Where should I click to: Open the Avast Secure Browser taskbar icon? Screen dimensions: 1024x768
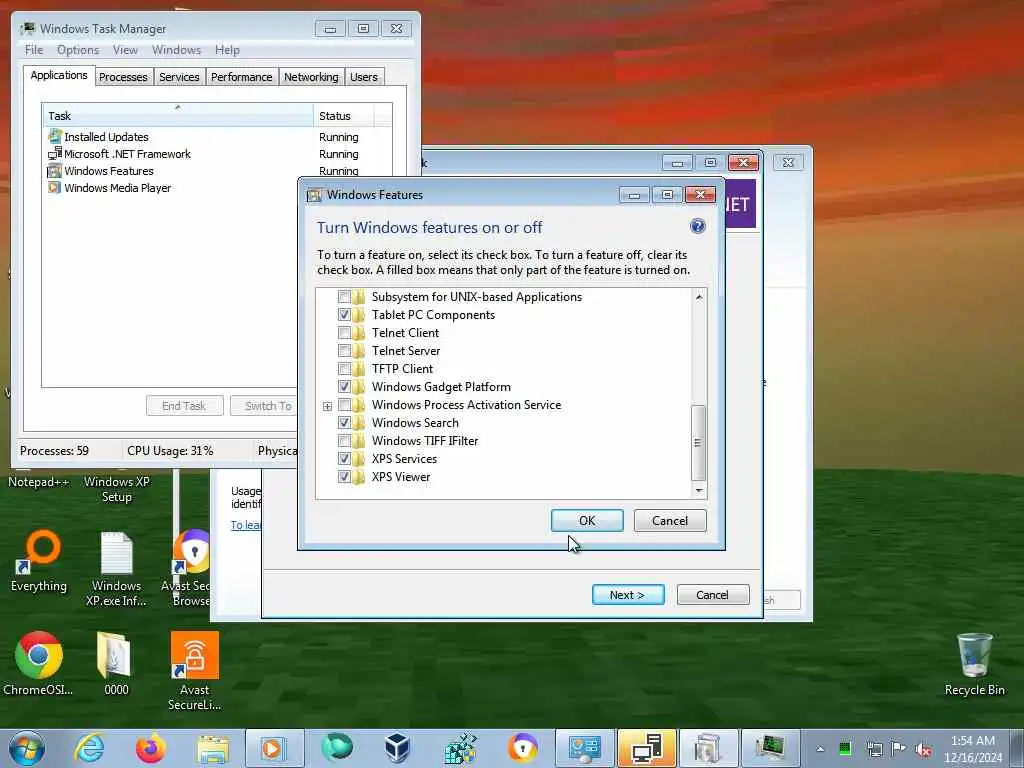[x=523, y=748]
